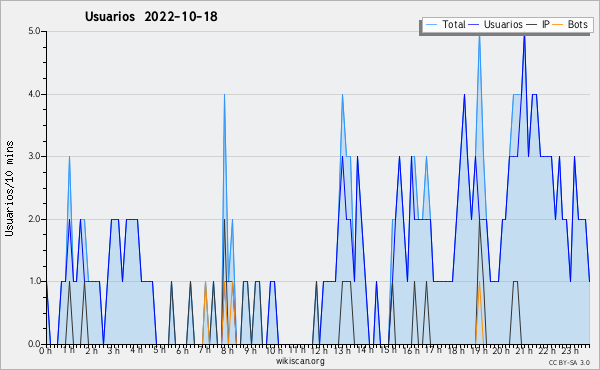Click the '12 h' x-axis label

tap(319, 351)
